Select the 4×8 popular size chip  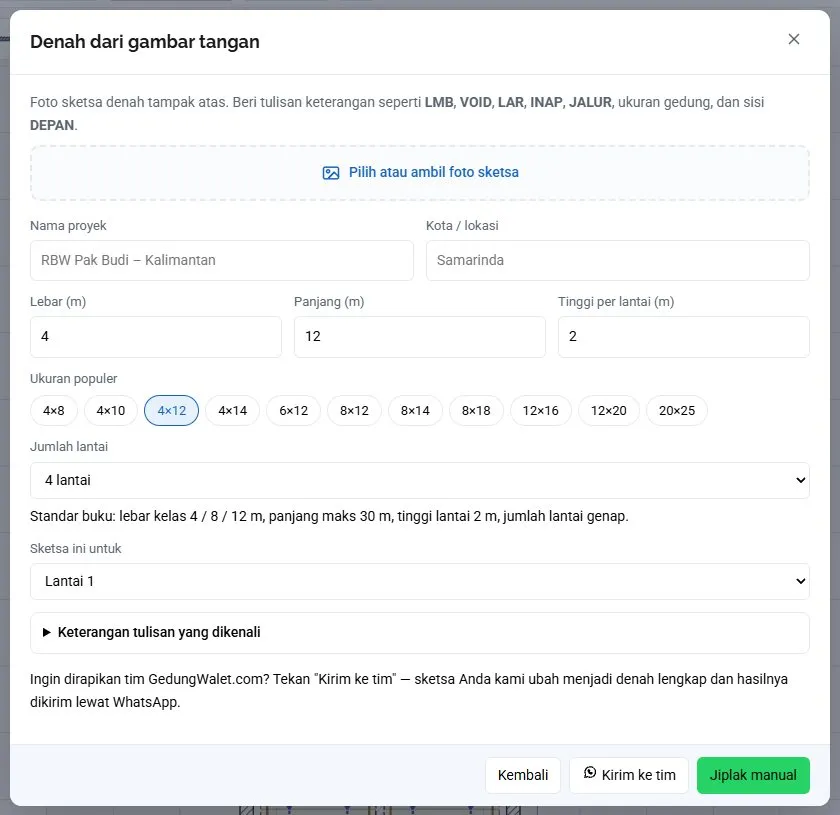click(x=54, y=410)
